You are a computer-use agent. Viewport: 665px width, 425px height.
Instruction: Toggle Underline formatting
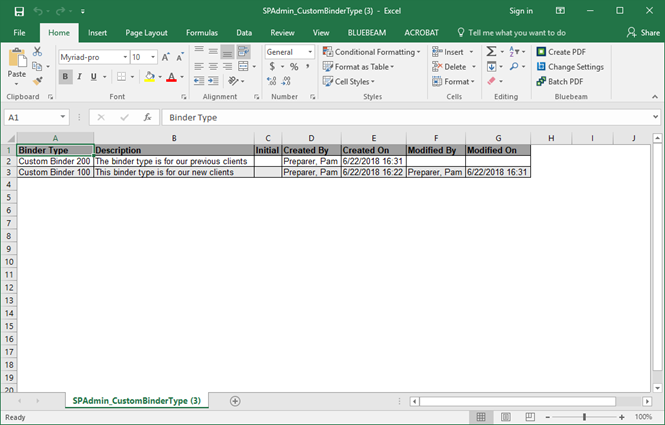pos(93,77)
